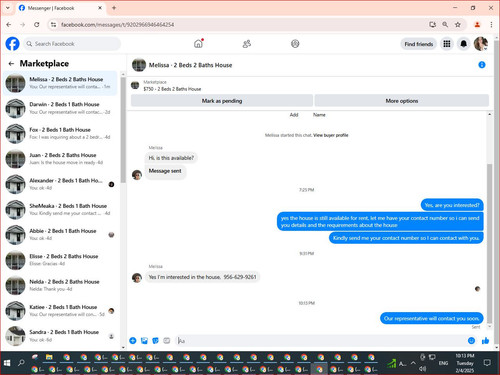
Task: Click 'Our representative will contact you soon' bubble
Action: pos(432,318)
